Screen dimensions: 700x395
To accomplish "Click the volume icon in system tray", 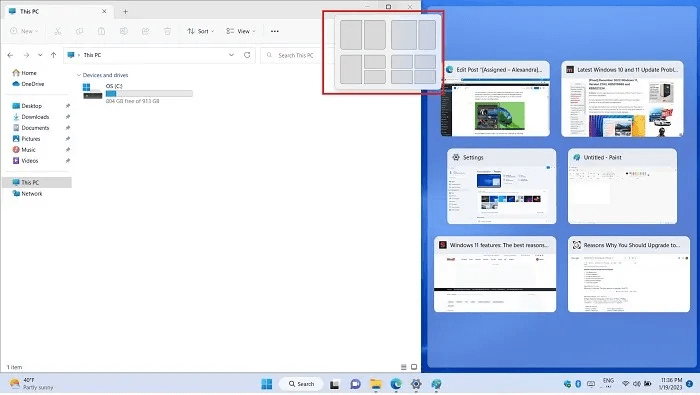I will 637,384.
